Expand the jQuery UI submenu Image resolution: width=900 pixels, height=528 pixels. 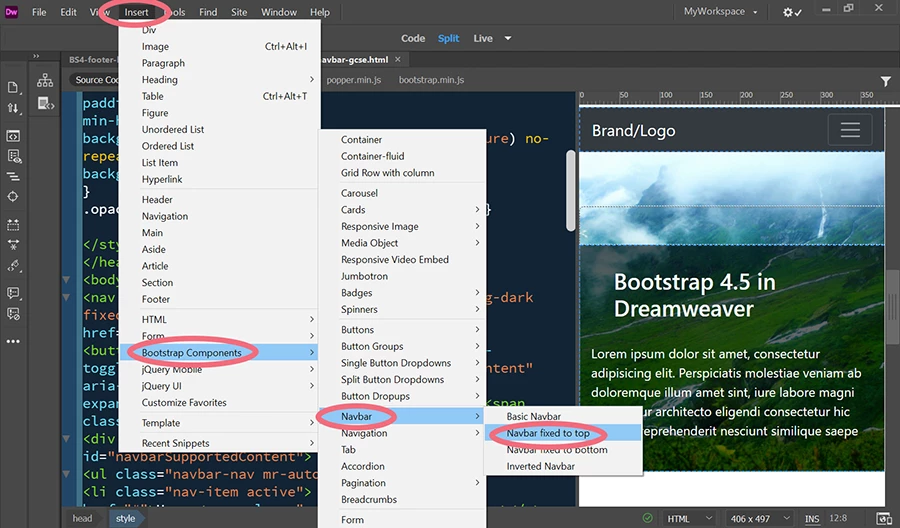[219, 386]
